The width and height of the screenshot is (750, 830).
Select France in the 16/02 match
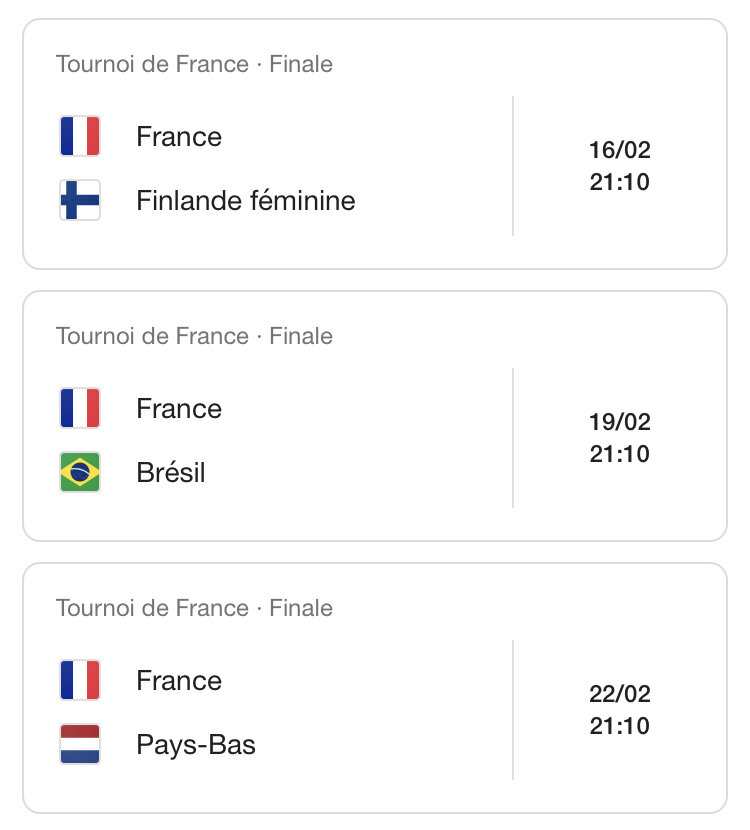pyautogui.click(x=179, y=137)
